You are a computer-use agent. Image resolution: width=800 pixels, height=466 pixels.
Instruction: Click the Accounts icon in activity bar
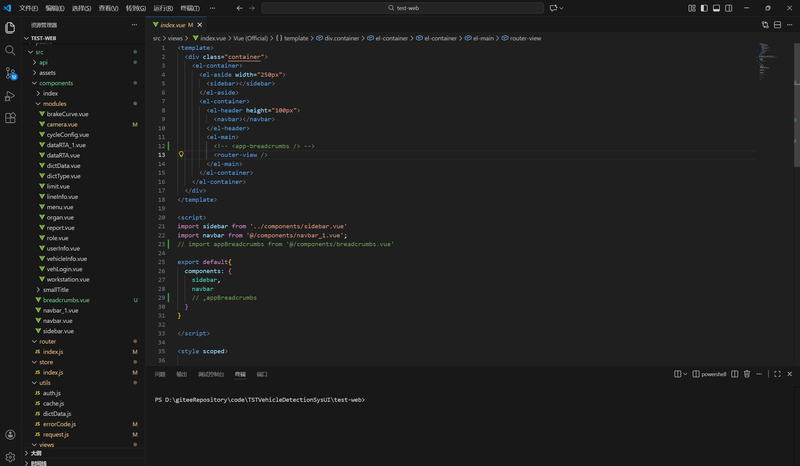(x=10, y=435)
